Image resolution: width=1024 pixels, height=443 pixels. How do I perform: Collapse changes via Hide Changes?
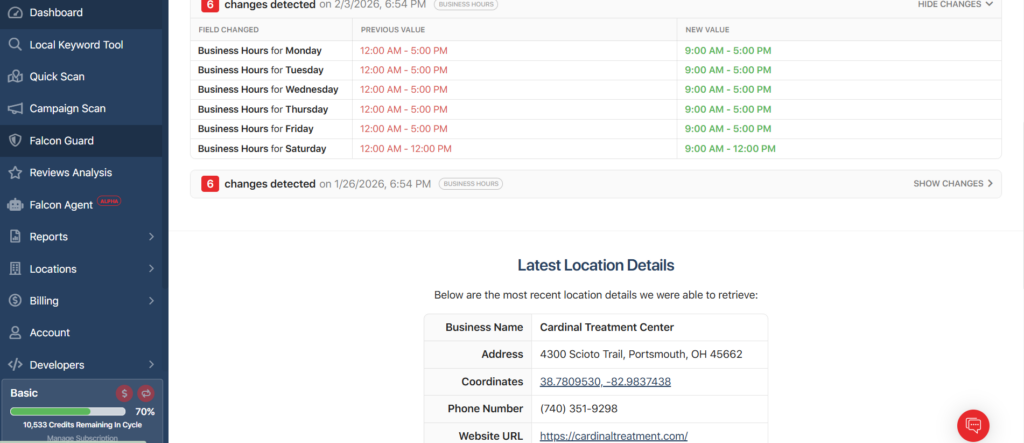pyautogui.click(x=955, y=4)
